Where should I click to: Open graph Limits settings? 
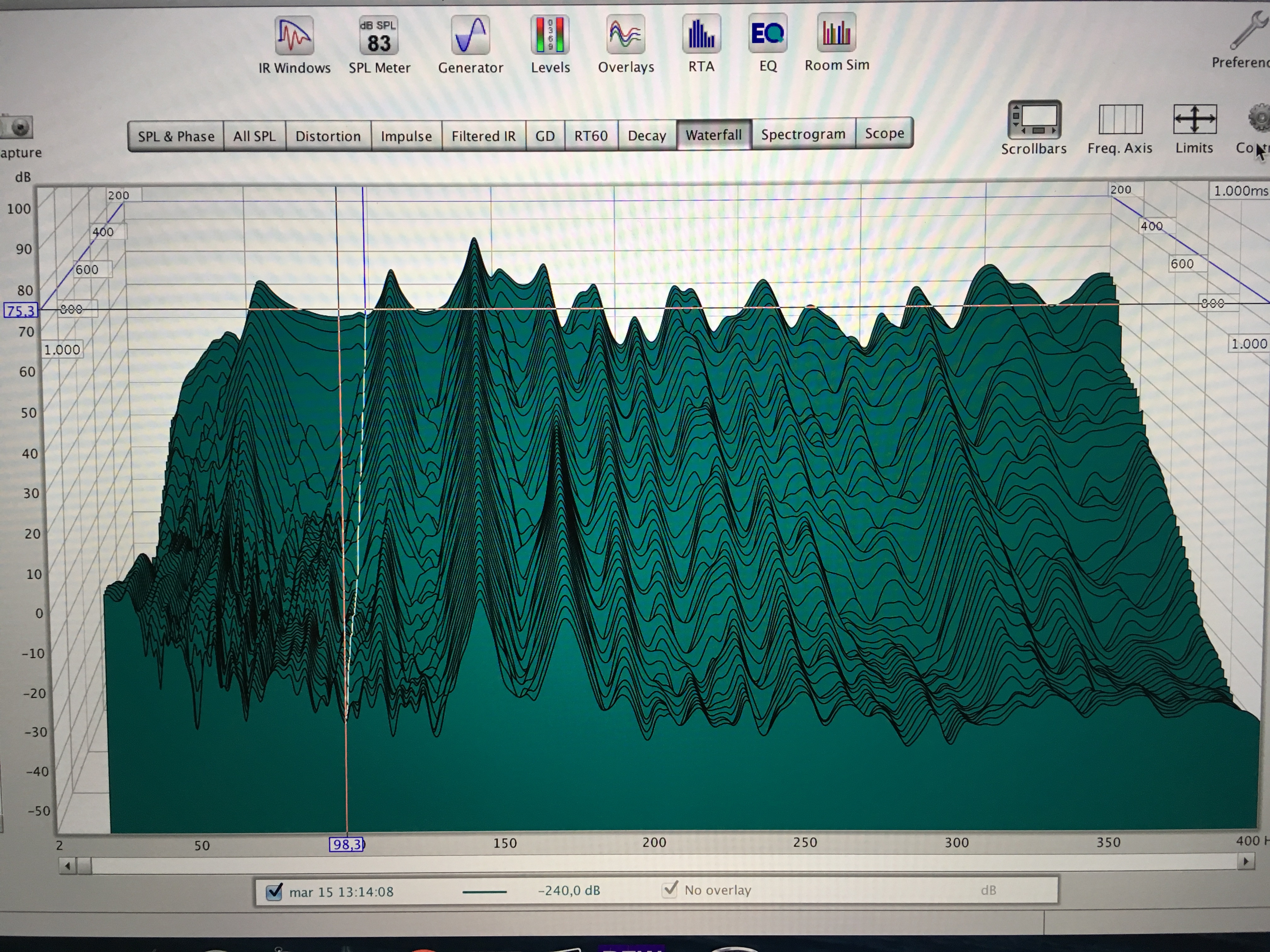click(x=1194, y=119)
